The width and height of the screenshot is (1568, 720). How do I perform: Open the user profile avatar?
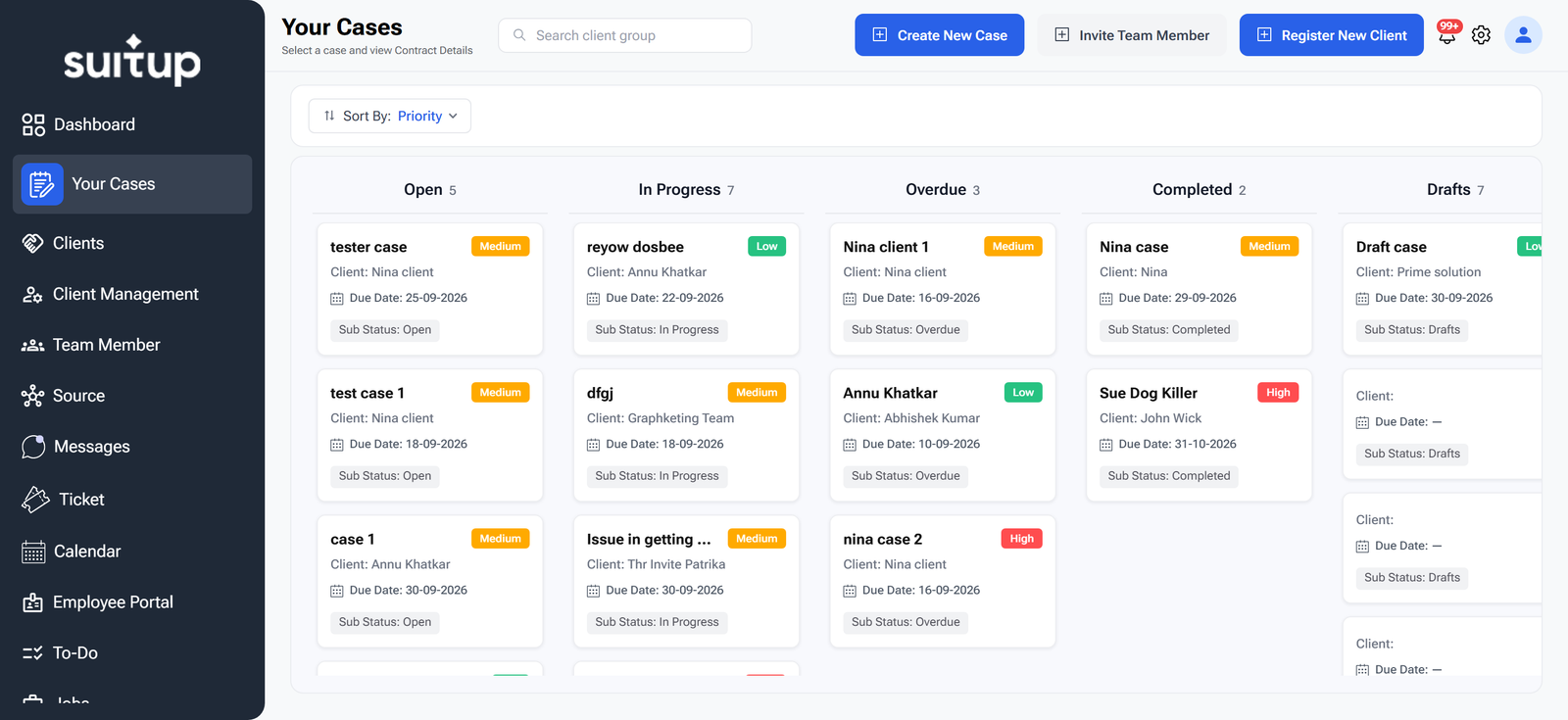click(x=1523, y=35)
